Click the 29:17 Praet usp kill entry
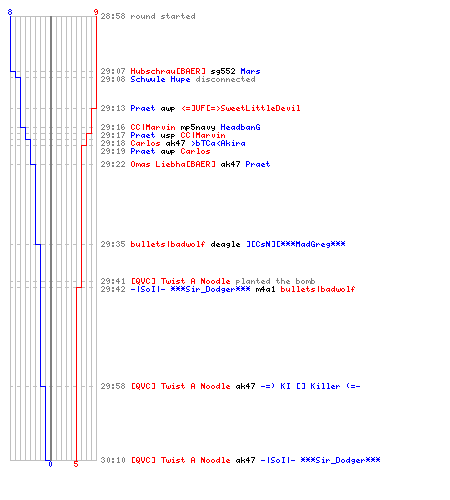This screenshot has height=500, width=450. coord(178,135)
